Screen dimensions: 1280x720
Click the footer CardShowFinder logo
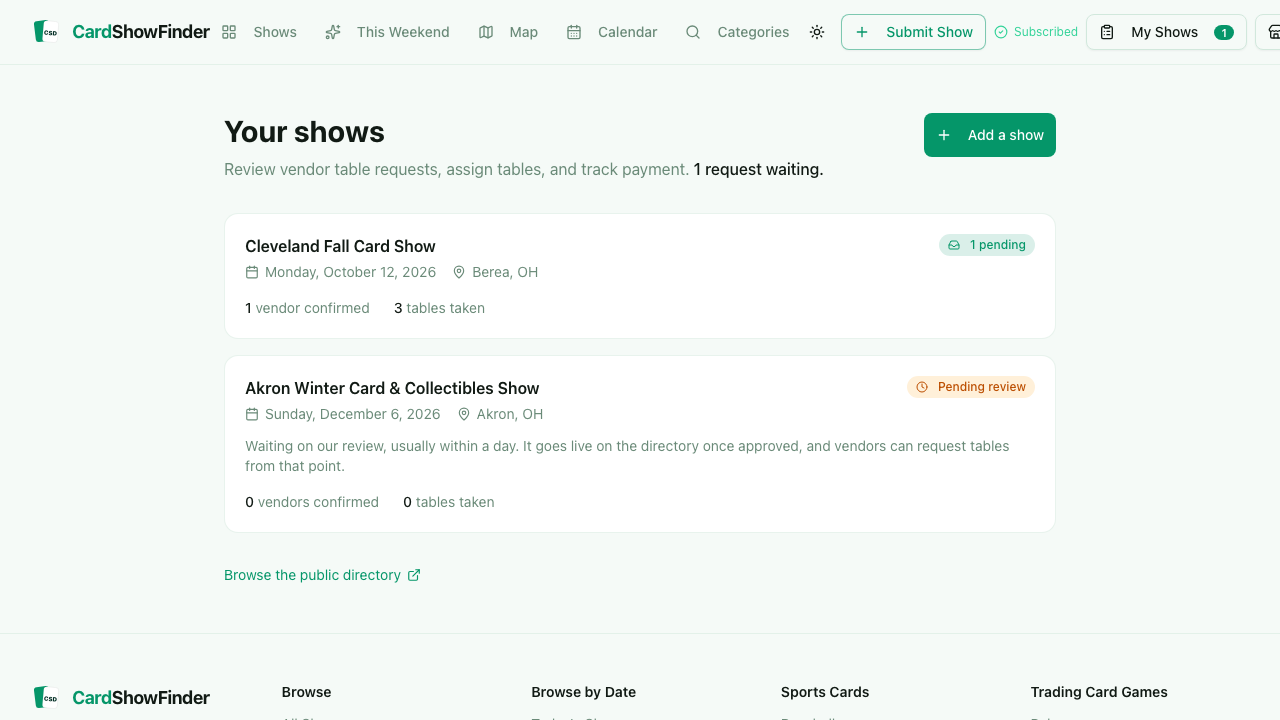(121, 697)
